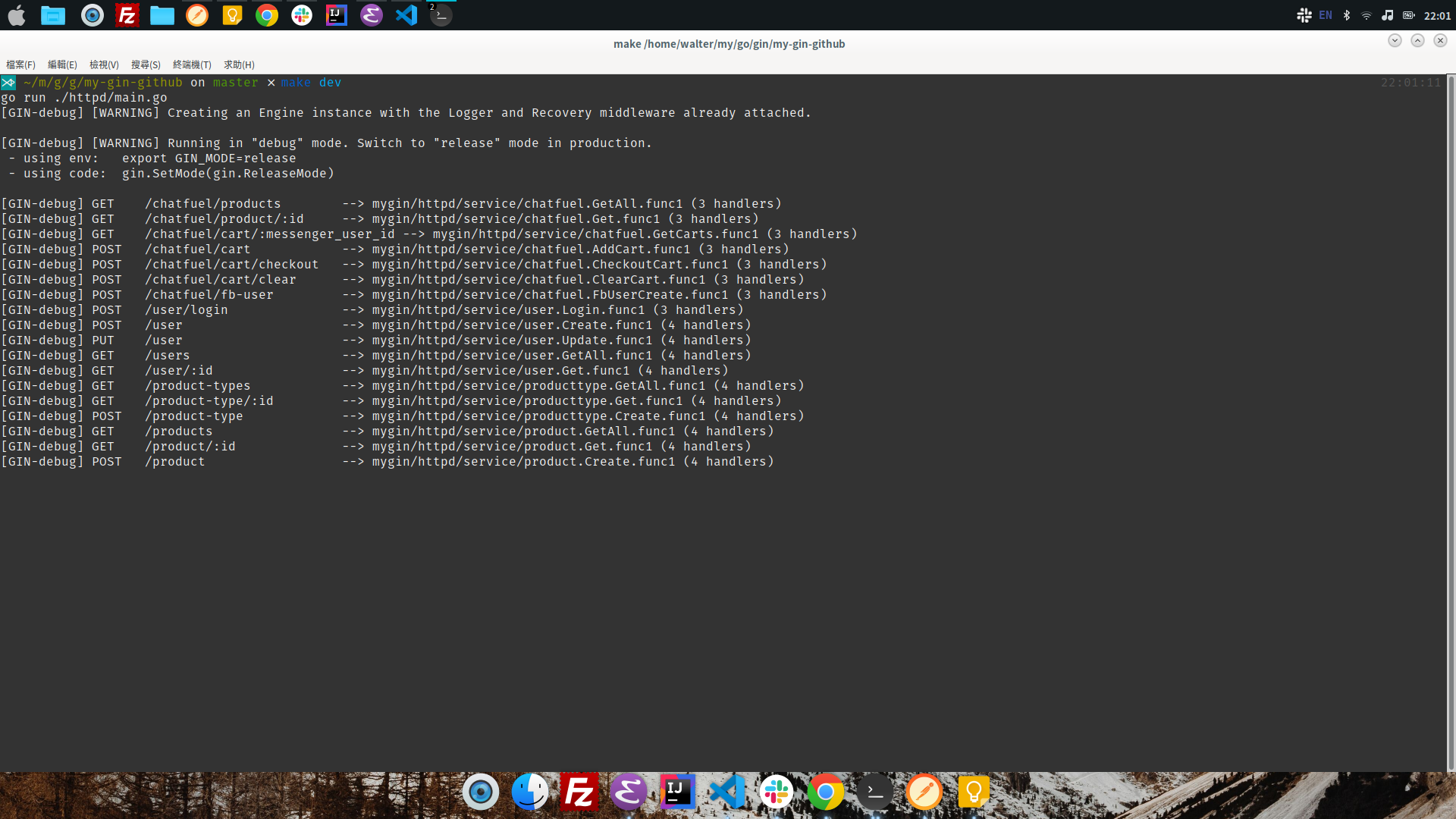Viewport: 1456px width, 819px height.
Task: Open the 編輯(E) Edit menu
Action: pos(62,65)
